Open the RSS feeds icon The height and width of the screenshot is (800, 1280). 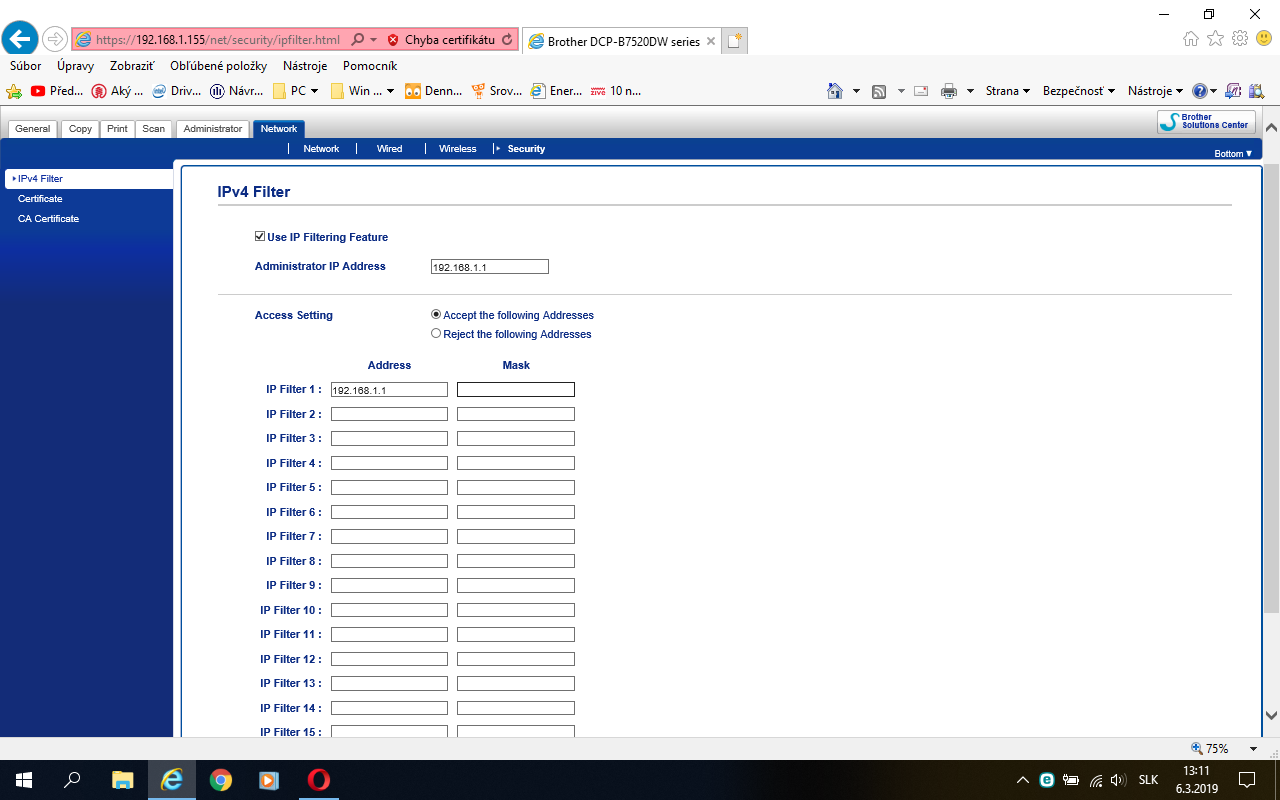click(x=879, y=91)
